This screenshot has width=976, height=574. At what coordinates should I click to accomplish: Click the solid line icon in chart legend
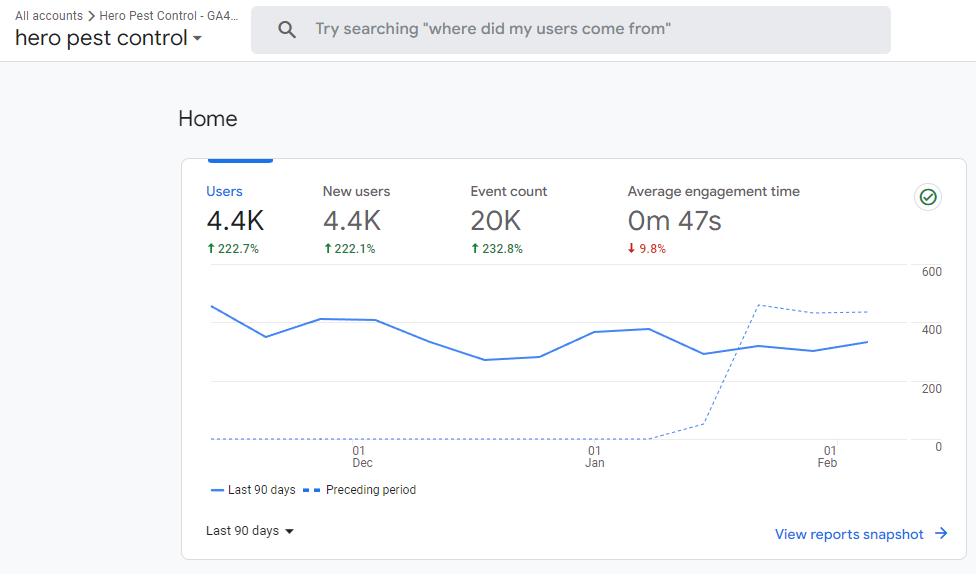pyautogui.click(x=217, y=491)
